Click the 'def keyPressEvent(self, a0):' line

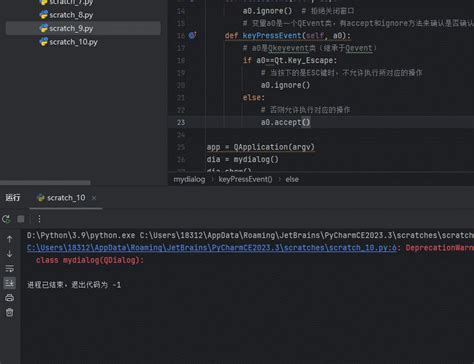(288, 36)
